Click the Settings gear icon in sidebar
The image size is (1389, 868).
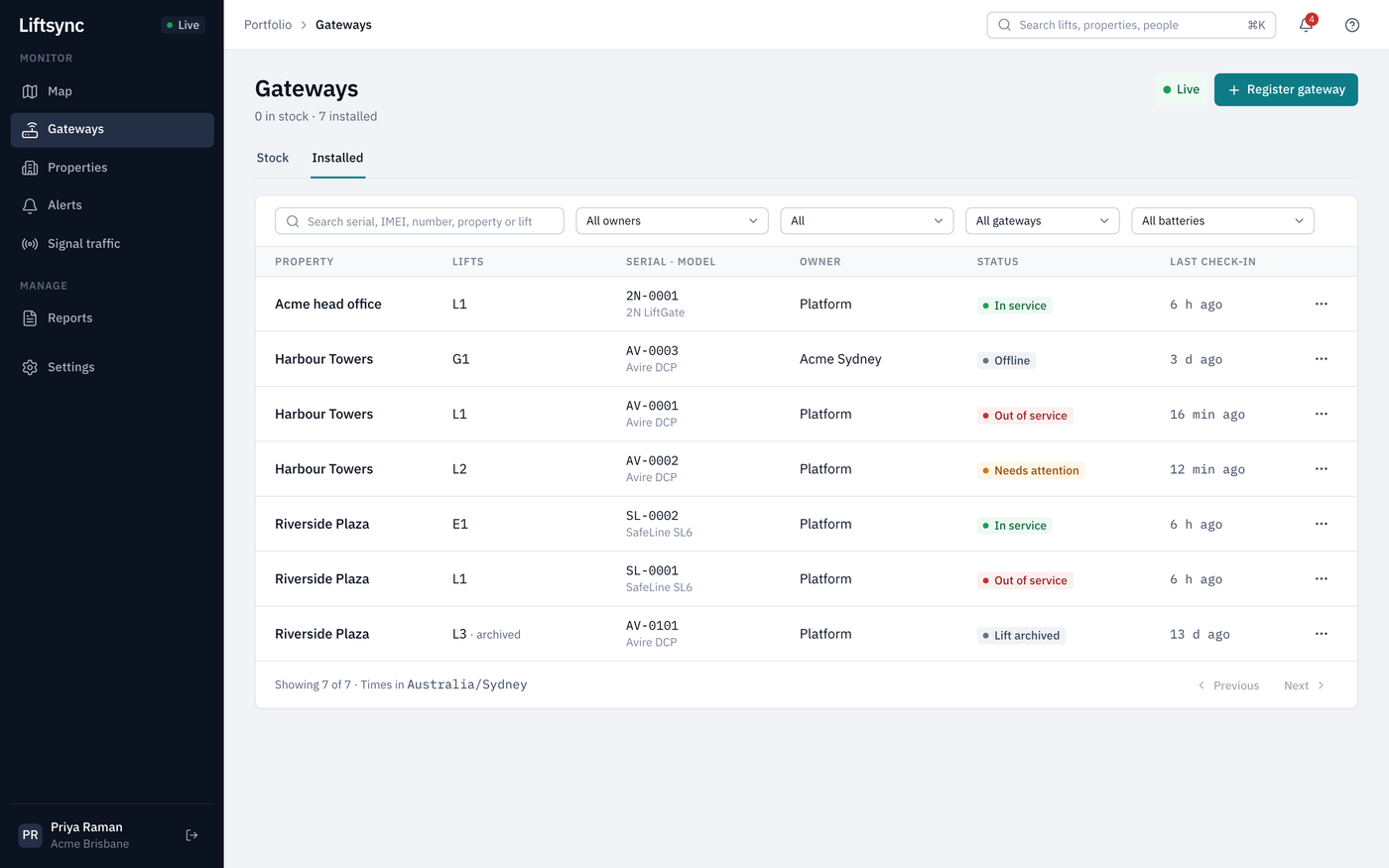30,367
